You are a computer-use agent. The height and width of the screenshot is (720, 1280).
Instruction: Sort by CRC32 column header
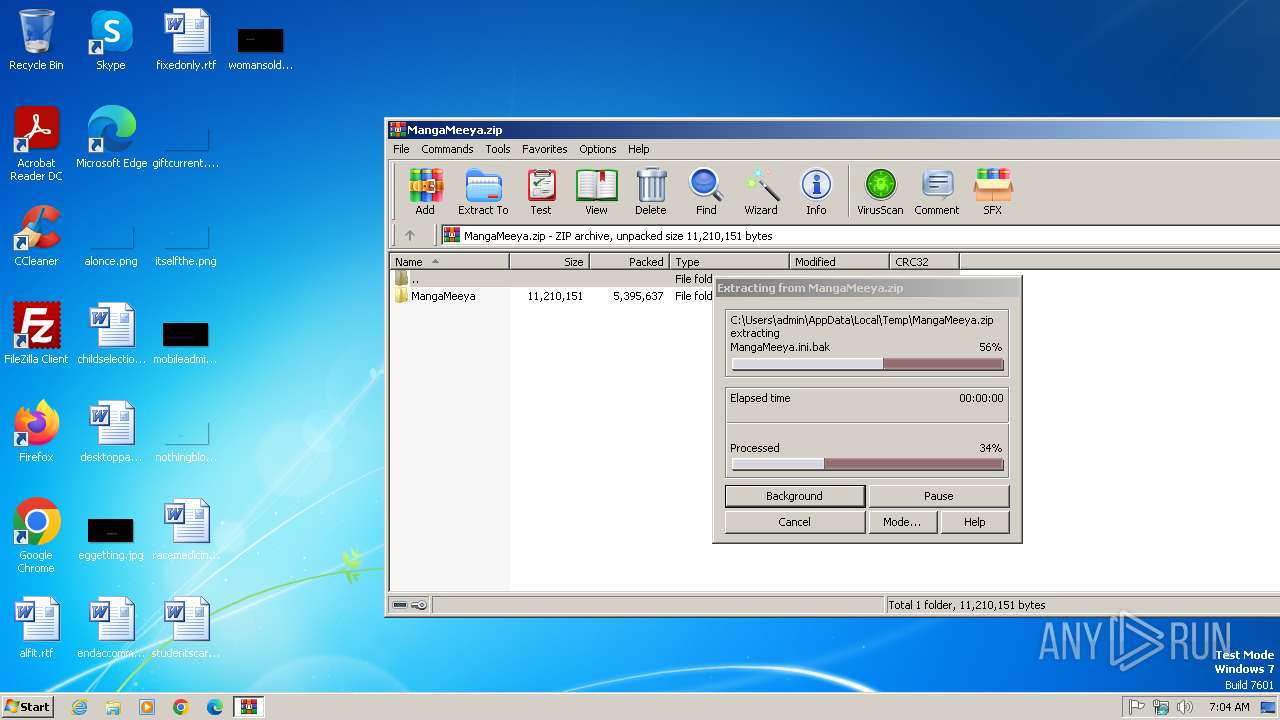click(x=925, y=262)
